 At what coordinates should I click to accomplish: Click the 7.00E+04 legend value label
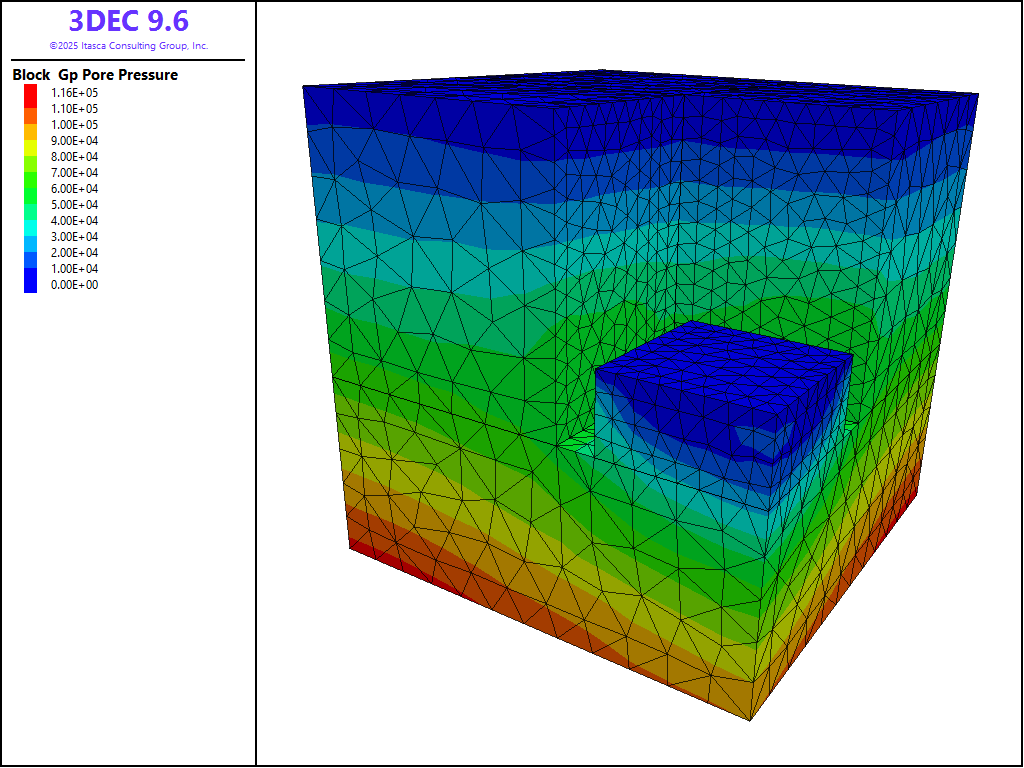pos(74,173)
